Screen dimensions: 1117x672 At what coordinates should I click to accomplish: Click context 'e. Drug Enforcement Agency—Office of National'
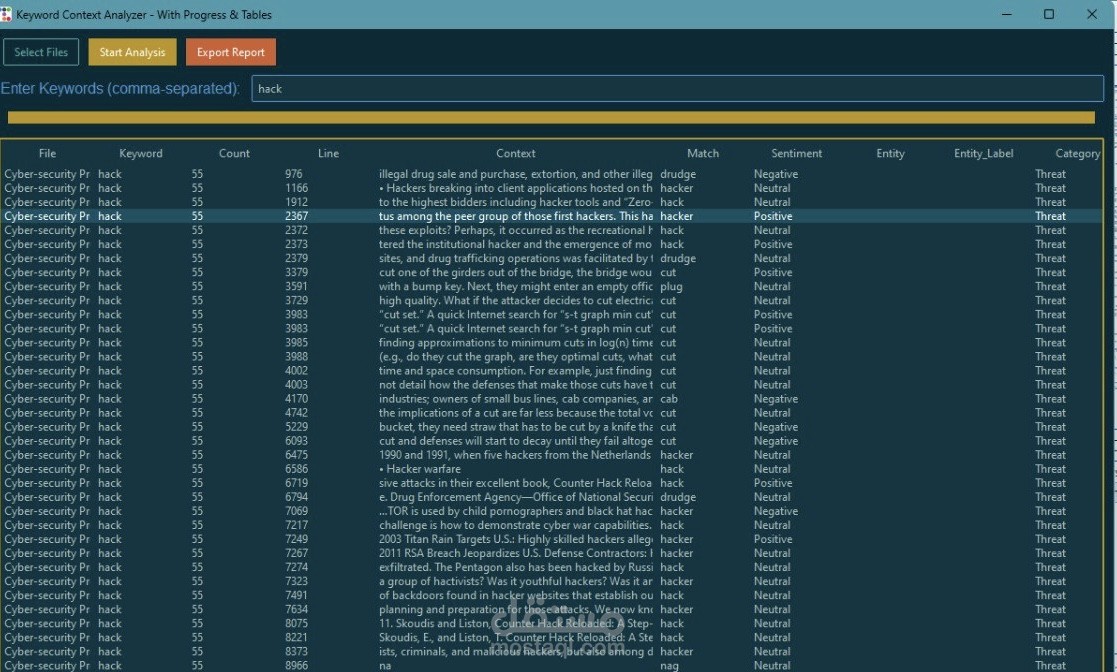(516, 497)
